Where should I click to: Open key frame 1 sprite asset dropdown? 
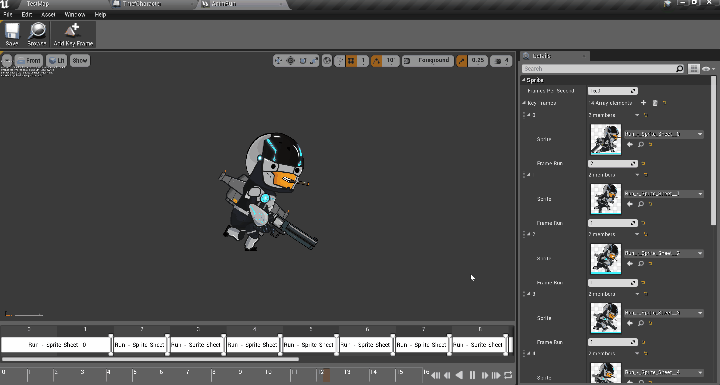(x=664, y=194)
